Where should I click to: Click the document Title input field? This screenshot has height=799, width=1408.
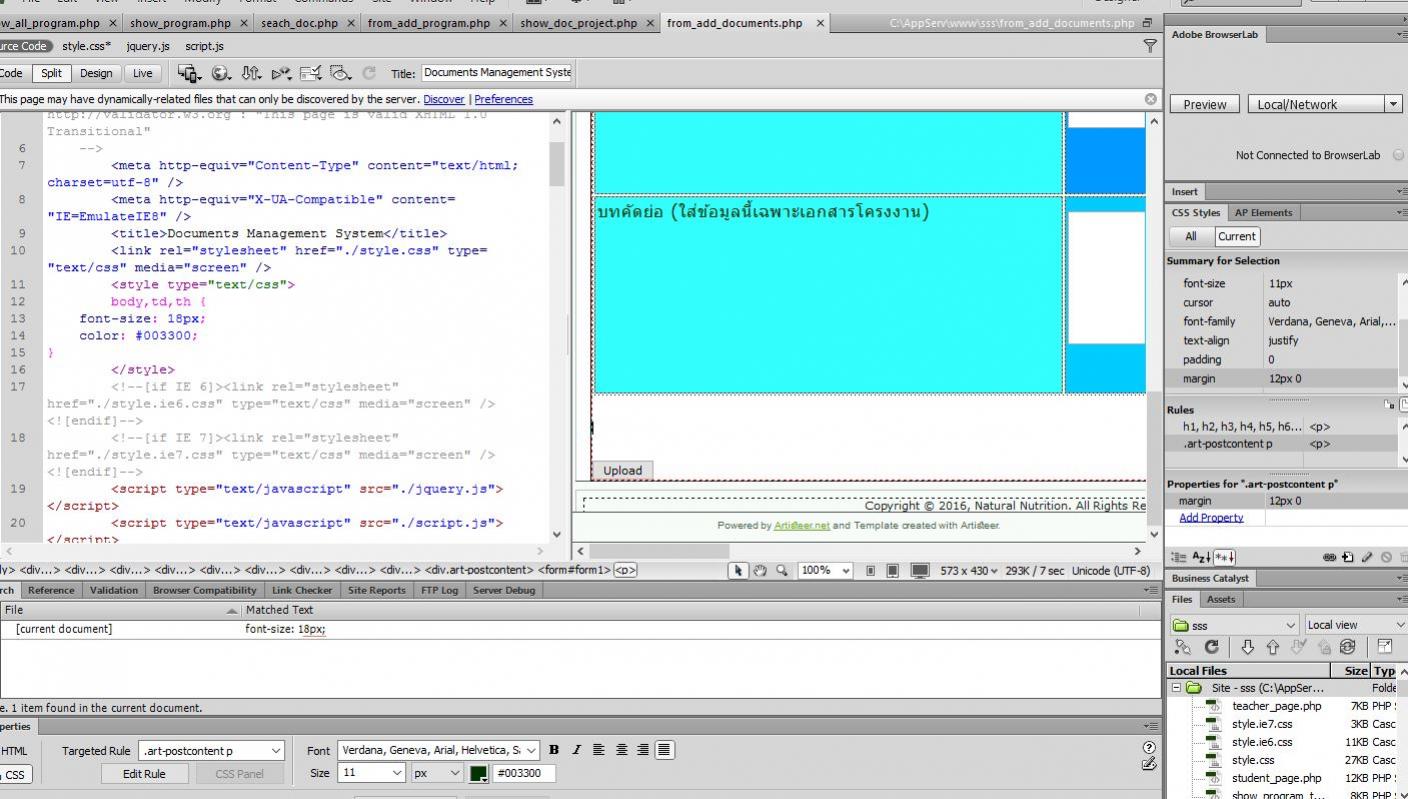click(x=497, y=73)
